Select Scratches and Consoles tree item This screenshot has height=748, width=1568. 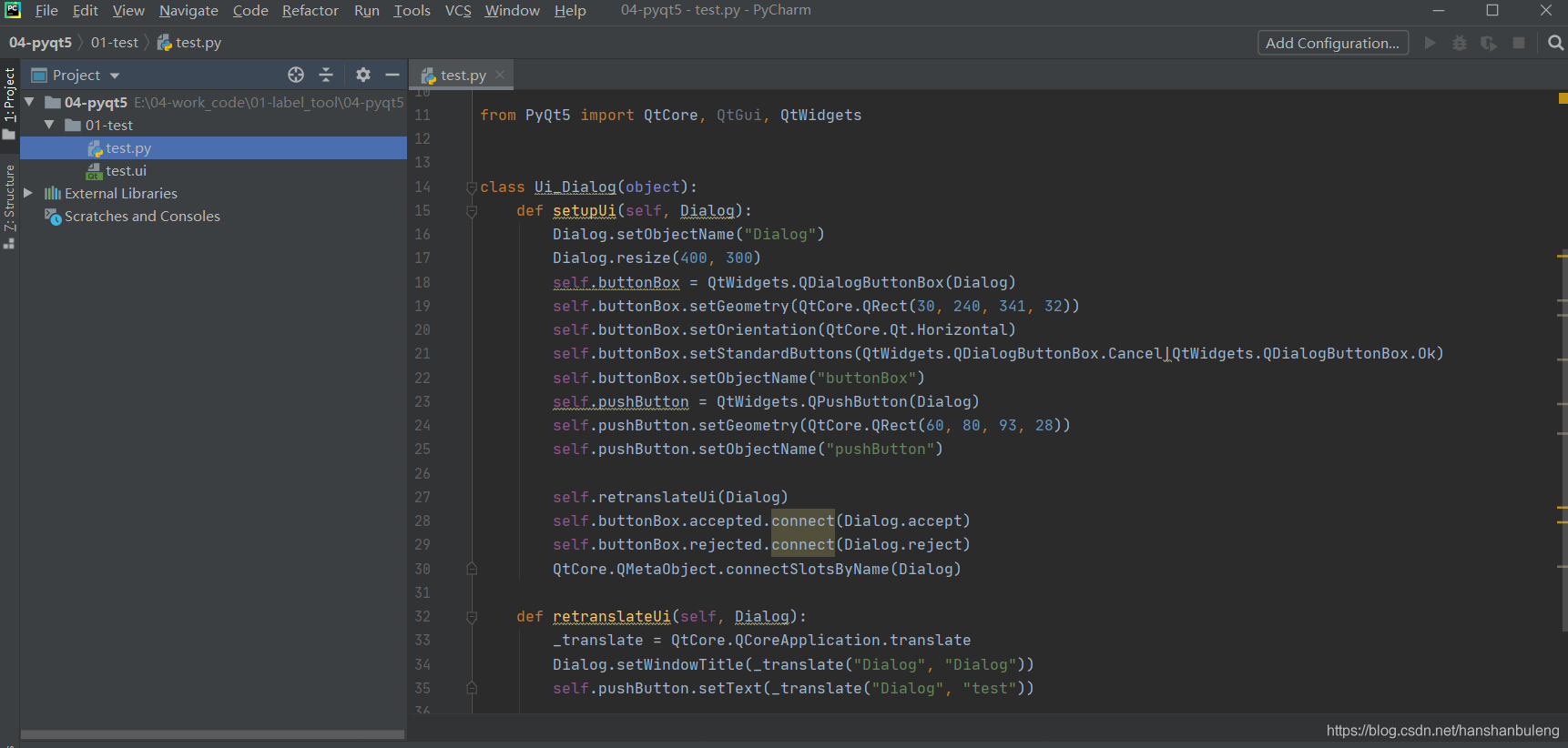(142, 216)
